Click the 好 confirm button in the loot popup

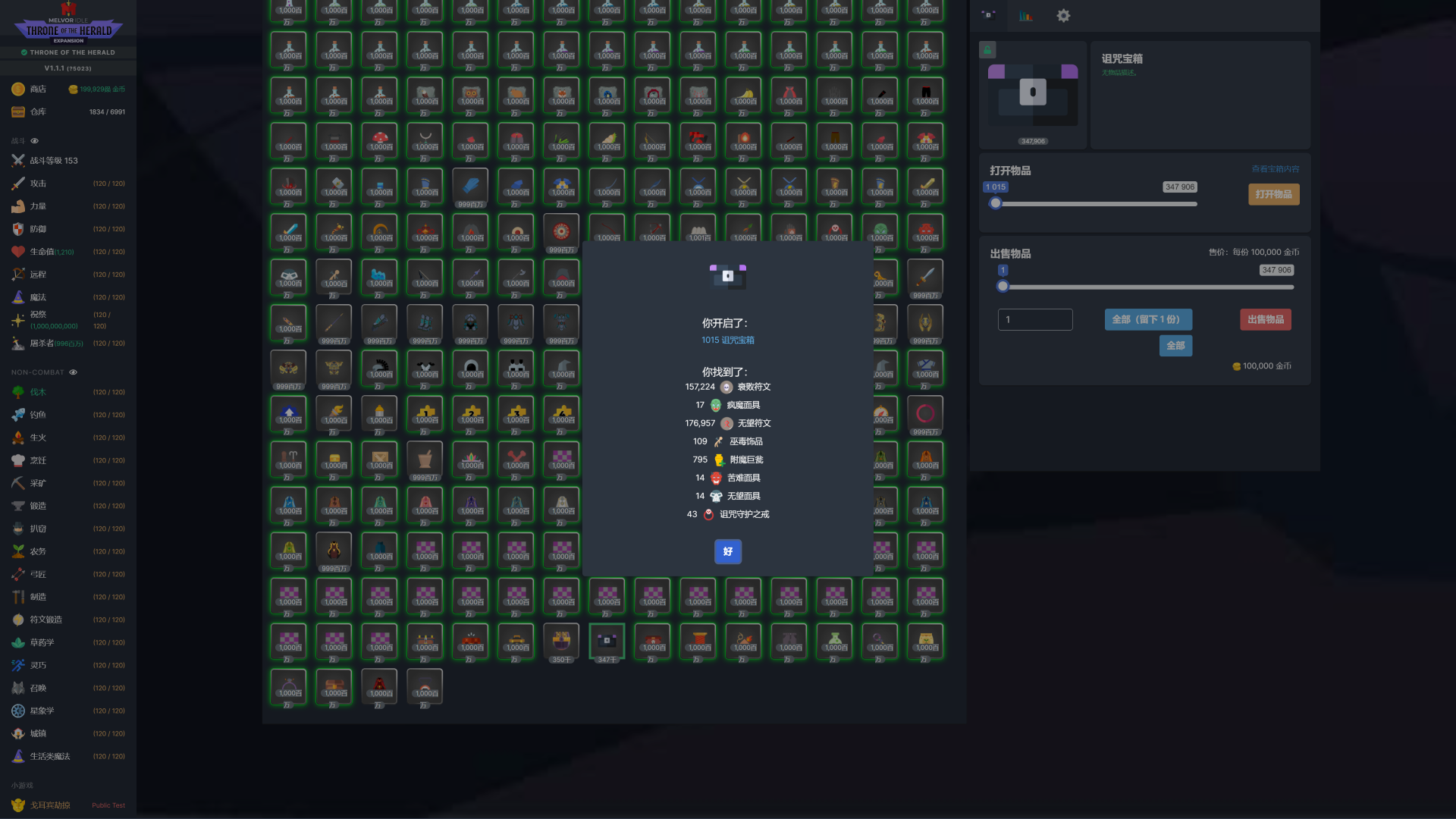727,551
